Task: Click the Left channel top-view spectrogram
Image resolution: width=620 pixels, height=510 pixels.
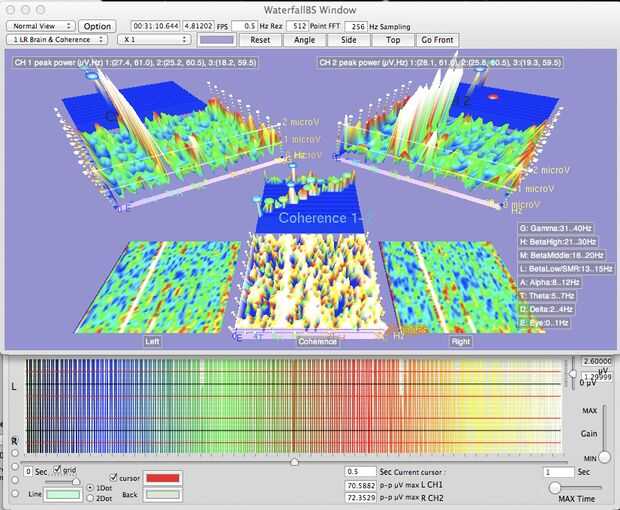Action: (158, 287)
